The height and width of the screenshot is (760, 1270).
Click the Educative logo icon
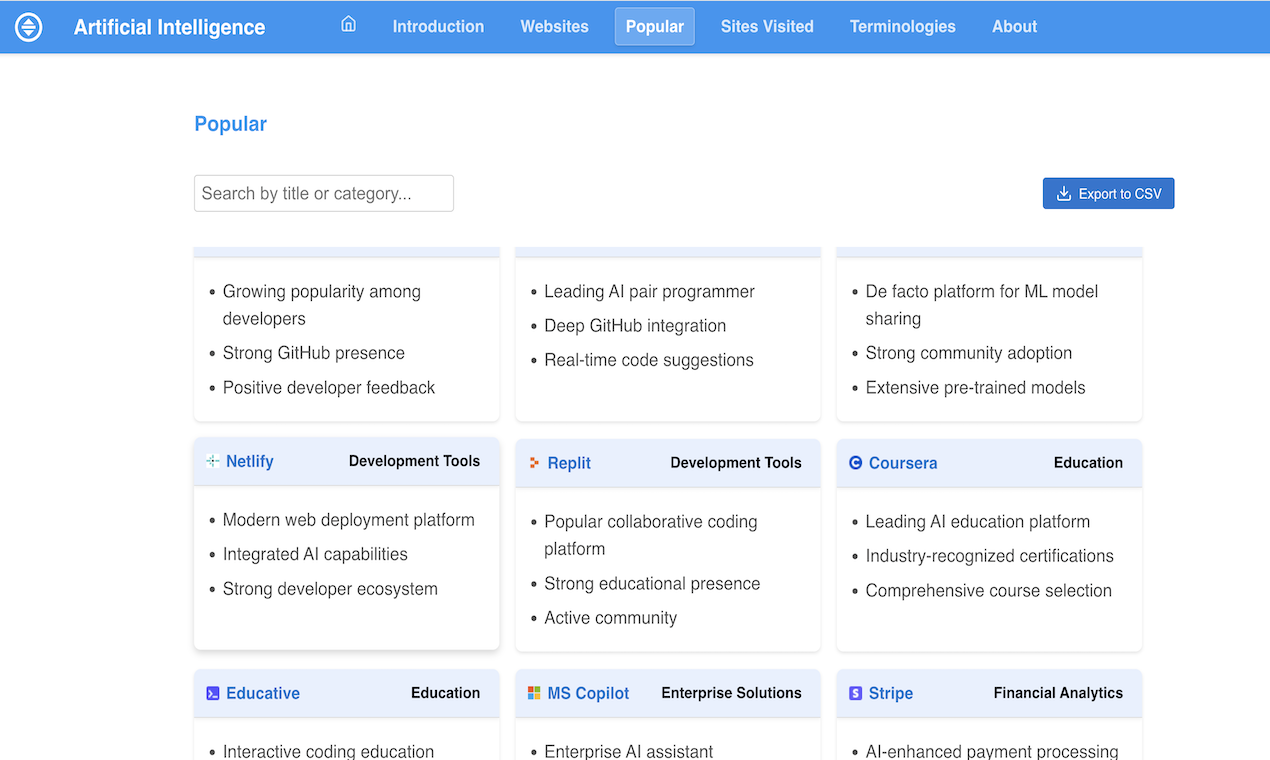click(x=212, y=693)
